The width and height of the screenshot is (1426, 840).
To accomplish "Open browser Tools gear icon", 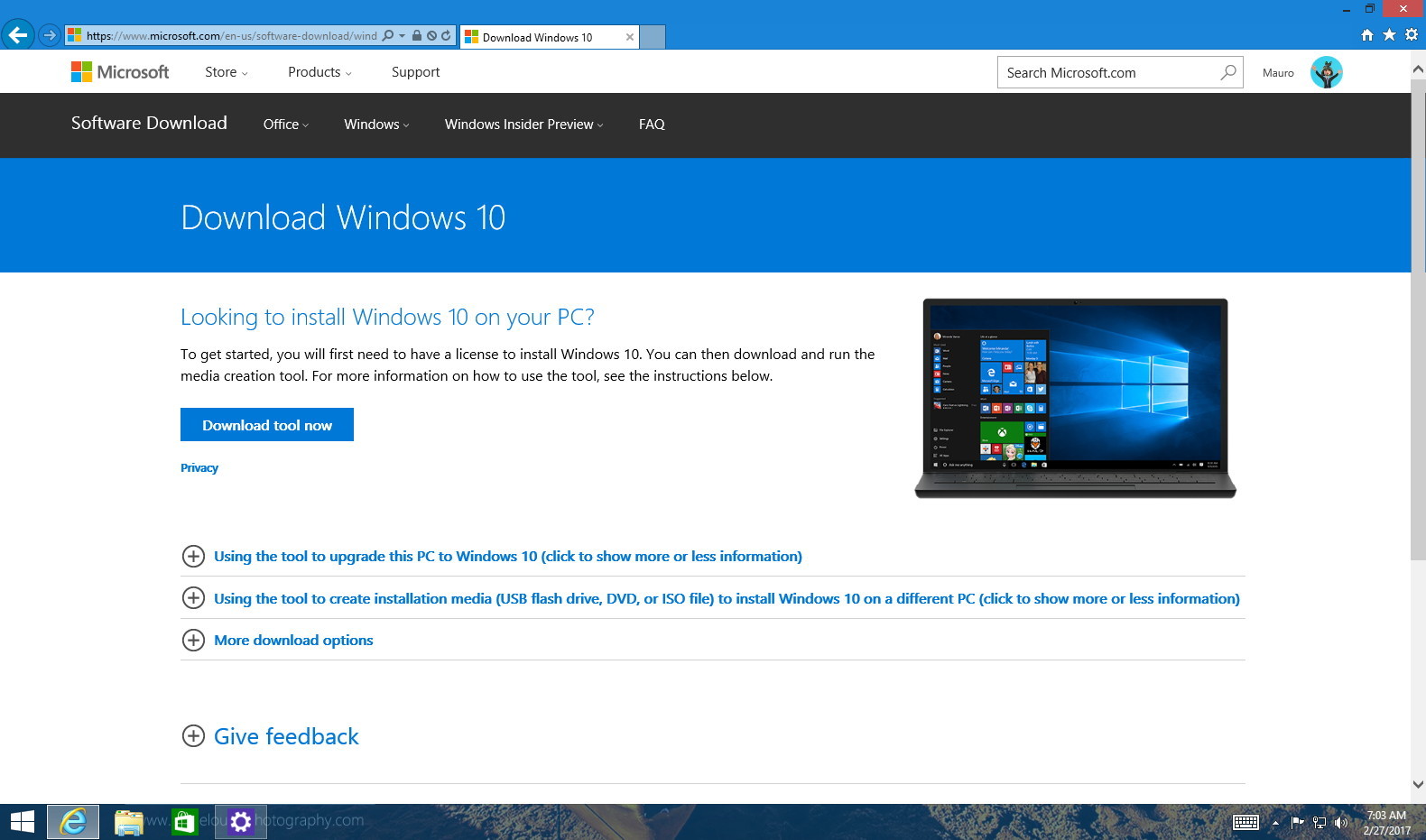I will pos(1412,34).
